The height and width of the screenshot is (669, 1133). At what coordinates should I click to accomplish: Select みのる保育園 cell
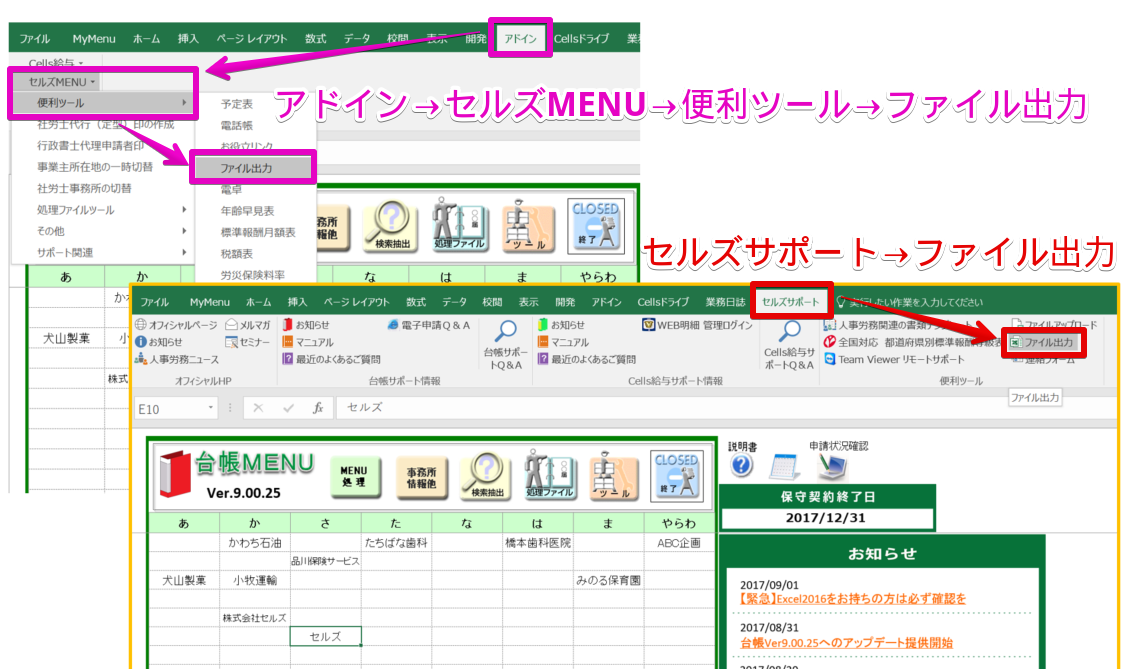click(x=608, y=580)
